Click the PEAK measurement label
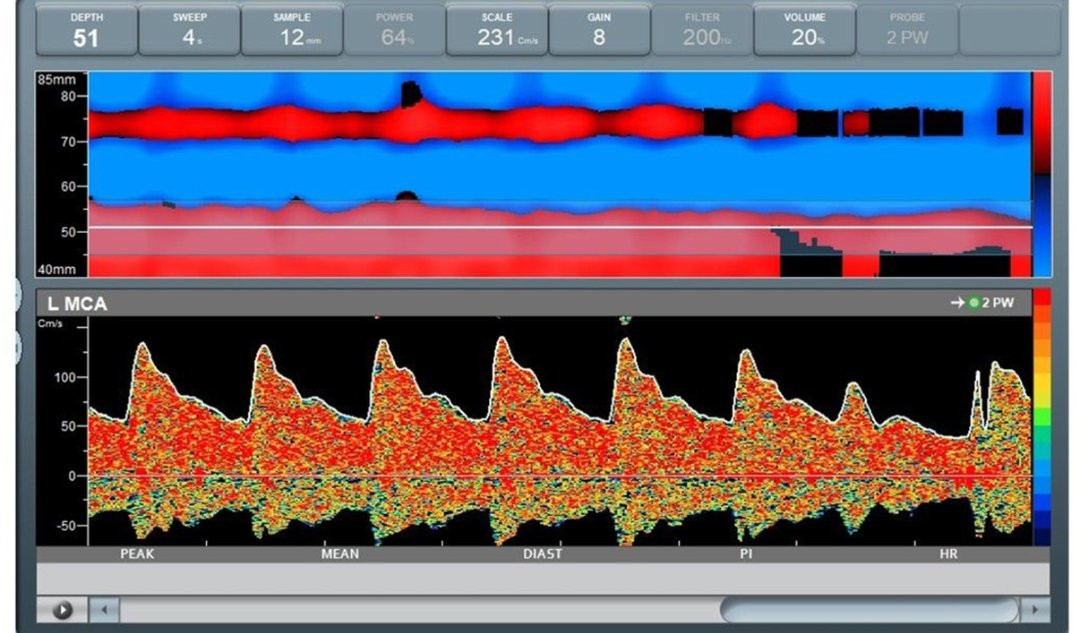Image resolution: width=1080 pixels, height=633 pixels. [x=137, y=554]
